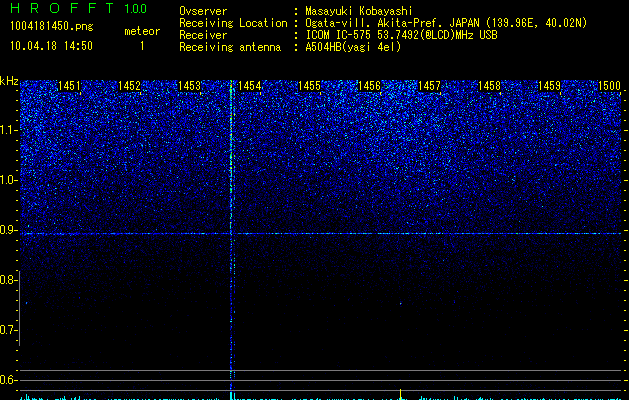The image size is (629, 400).
Task: Click receiver value ICOM IC-575 53.7492 MHz
Action: pos(401,35)
